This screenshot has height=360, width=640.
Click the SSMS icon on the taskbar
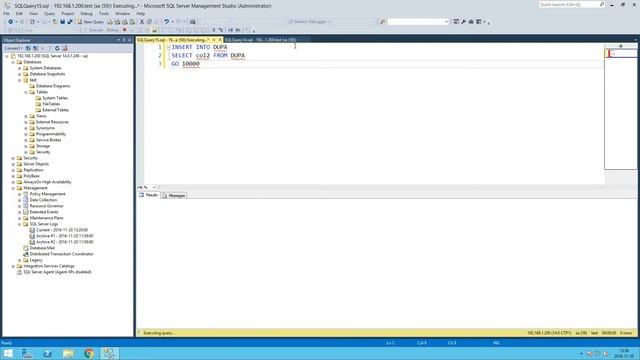(109, 353)
